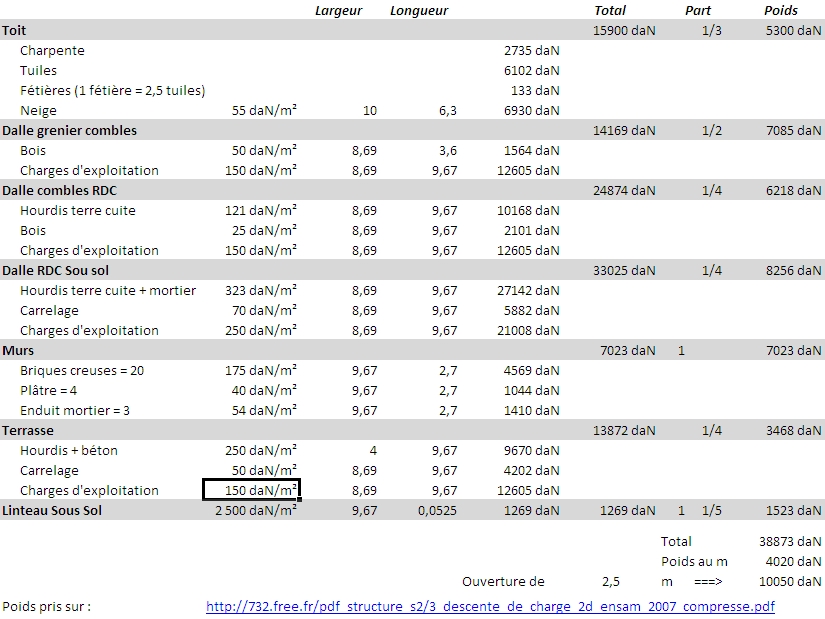Select the 24874 daN total cell
825x619 pixels.
pos(624,191)
